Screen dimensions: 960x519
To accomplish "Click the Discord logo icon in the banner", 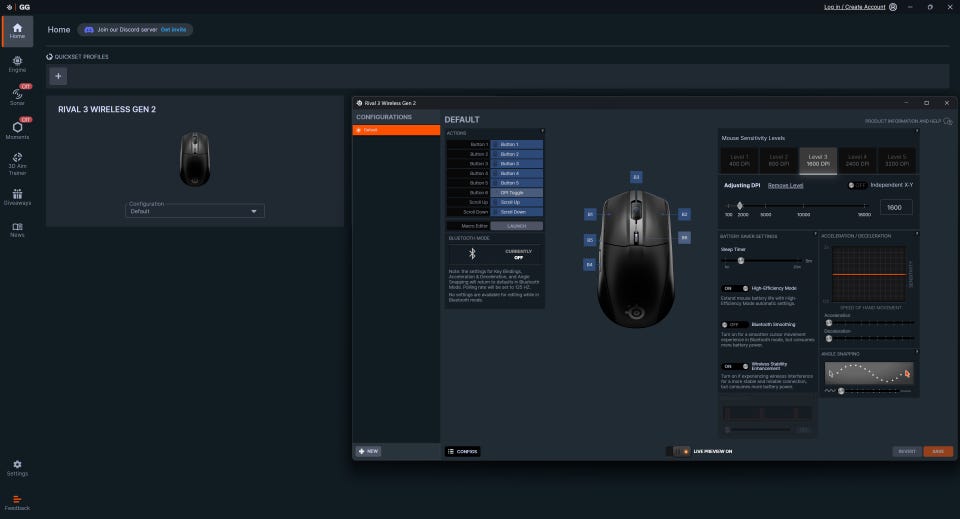I will point(89,29).
